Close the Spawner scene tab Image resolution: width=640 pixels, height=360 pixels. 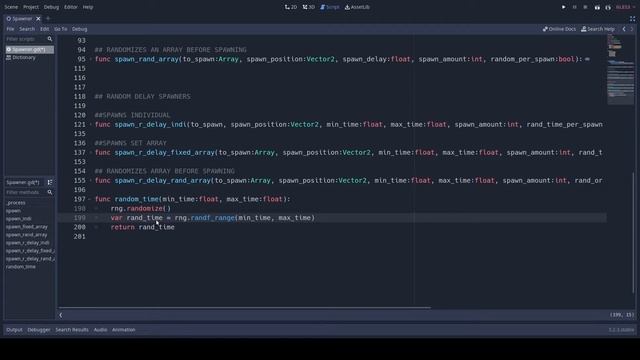tap(38, 19)
